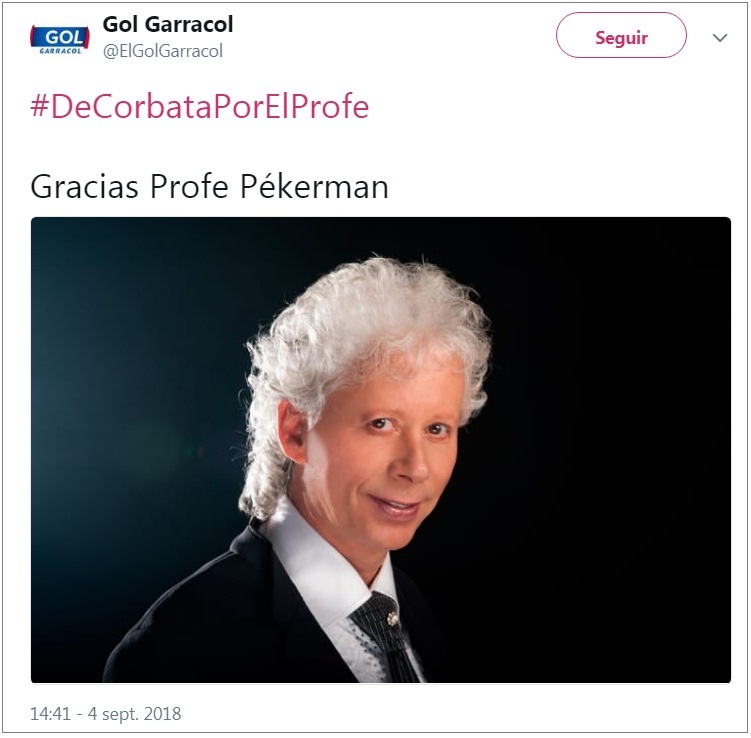Open the @ElGolGarracol handle link
The image size is (751, 738).
tap(163, 51)
